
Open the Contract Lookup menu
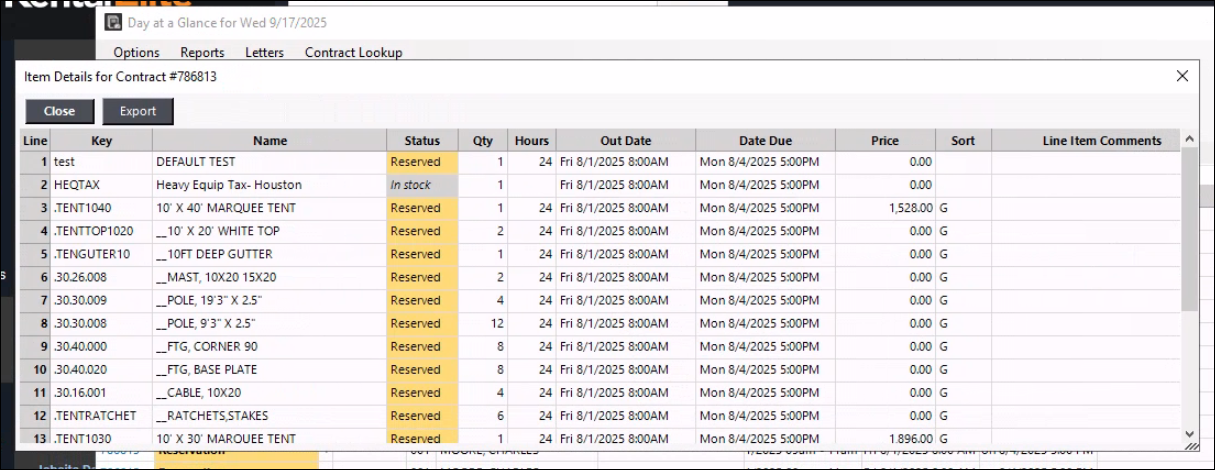pos(353,52)
